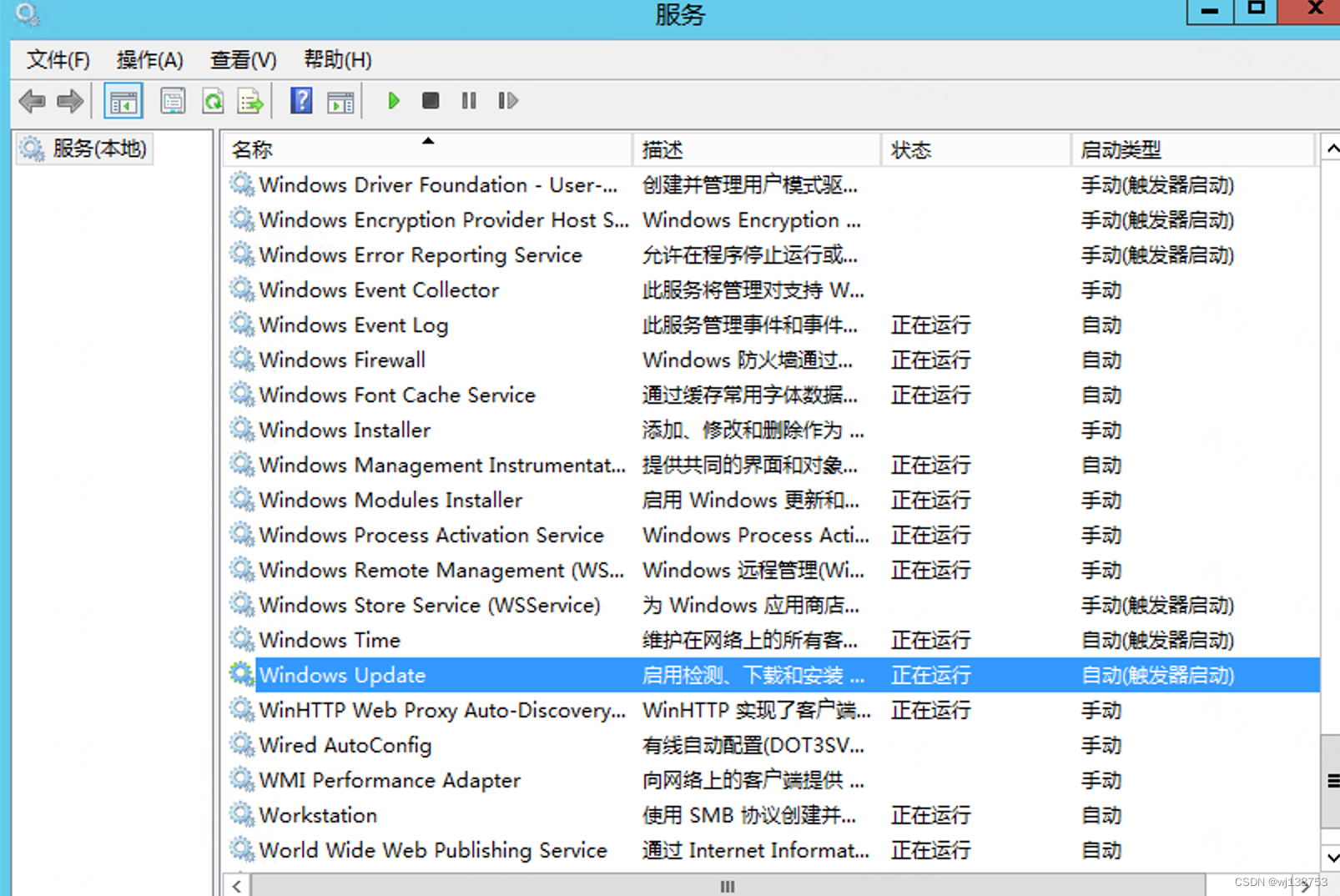Viewport: 1340px width, 896px height.
Task: Select Windows Event Log row
Action: point(773,325)
